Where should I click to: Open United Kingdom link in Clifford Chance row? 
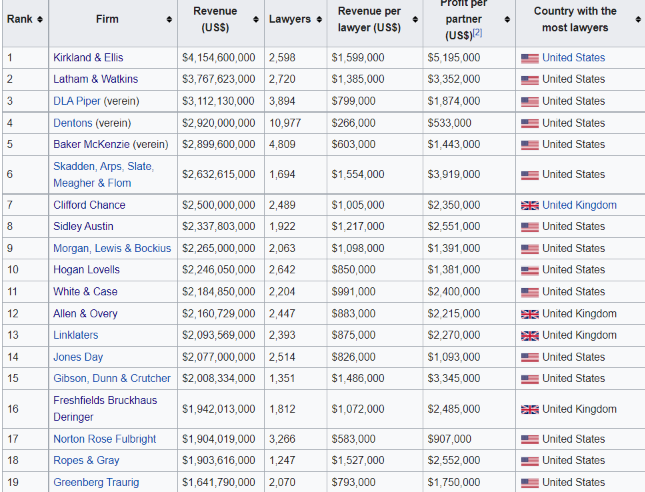[579, 205]
